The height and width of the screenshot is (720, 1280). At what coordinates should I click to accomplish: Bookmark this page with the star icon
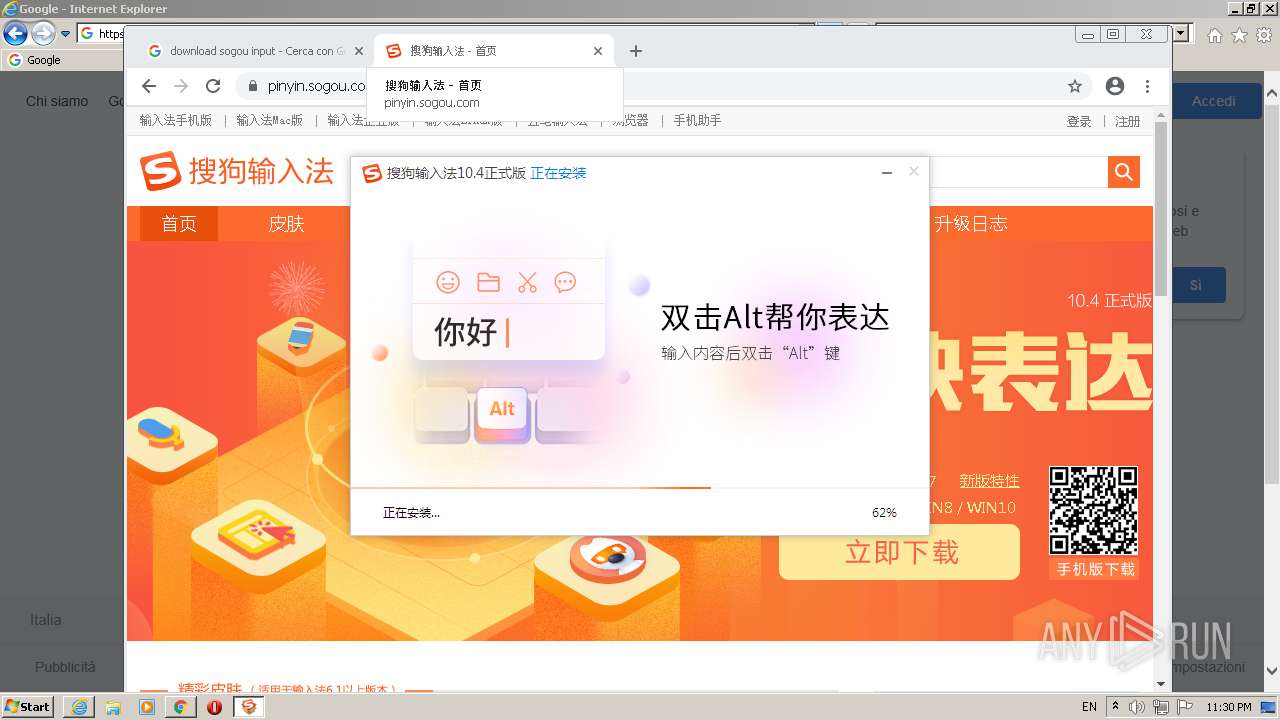point(1075,86)
